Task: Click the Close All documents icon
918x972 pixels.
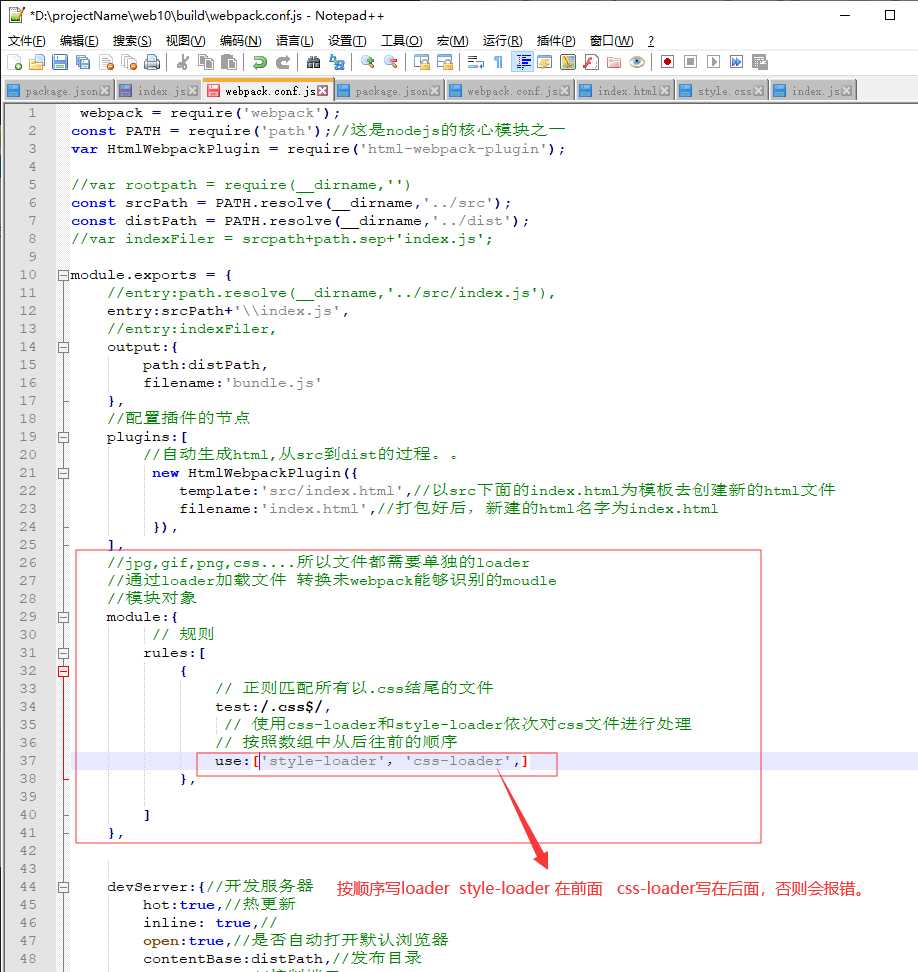Action: [x=129, y=62]
